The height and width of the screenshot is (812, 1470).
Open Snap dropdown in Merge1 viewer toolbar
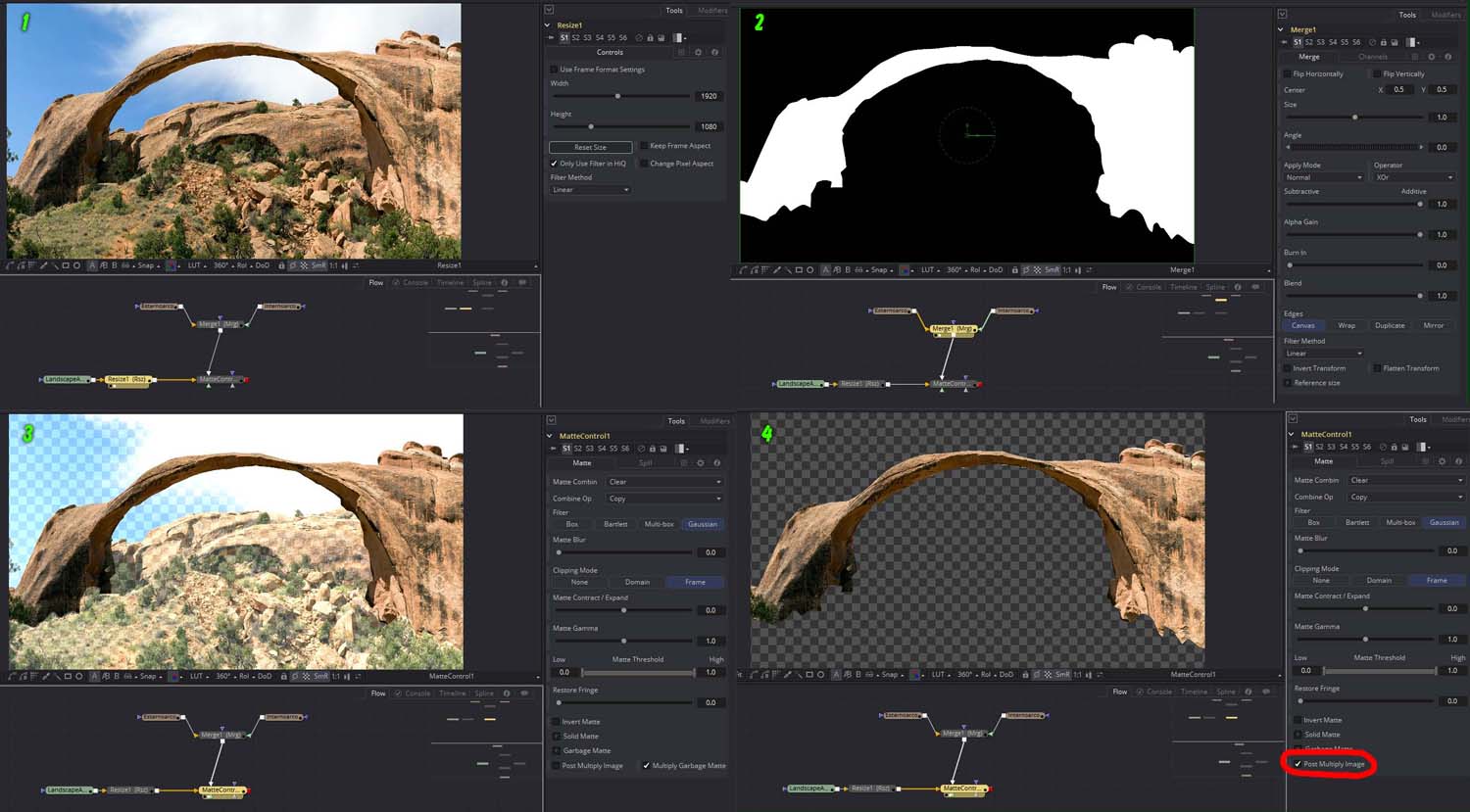[884, 269]
